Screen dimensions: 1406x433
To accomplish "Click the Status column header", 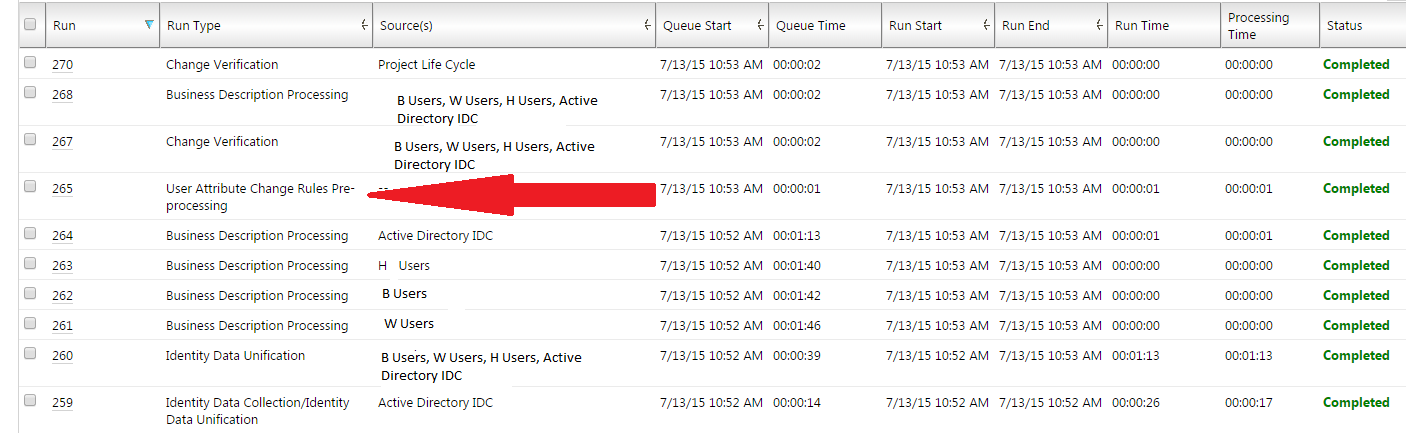I will 1344,26.
